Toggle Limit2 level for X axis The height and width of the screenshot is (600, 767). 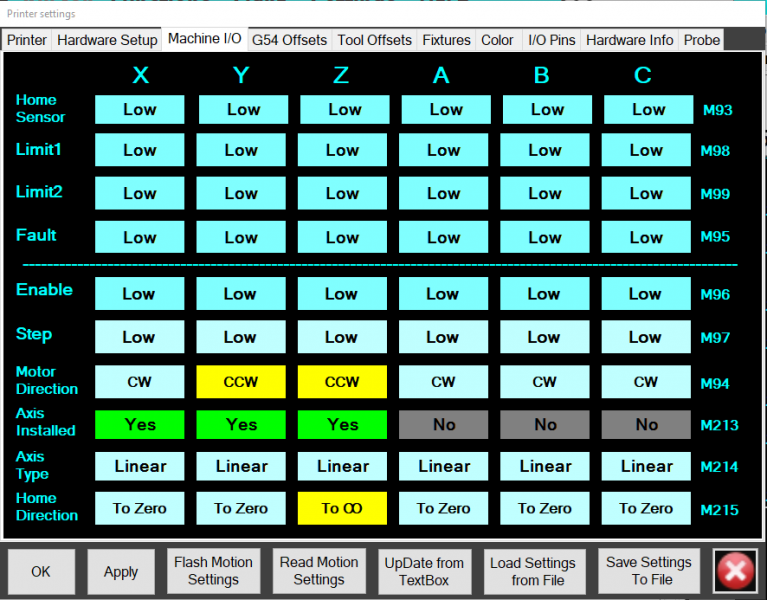pyautogui.click(x=139, y=193)
